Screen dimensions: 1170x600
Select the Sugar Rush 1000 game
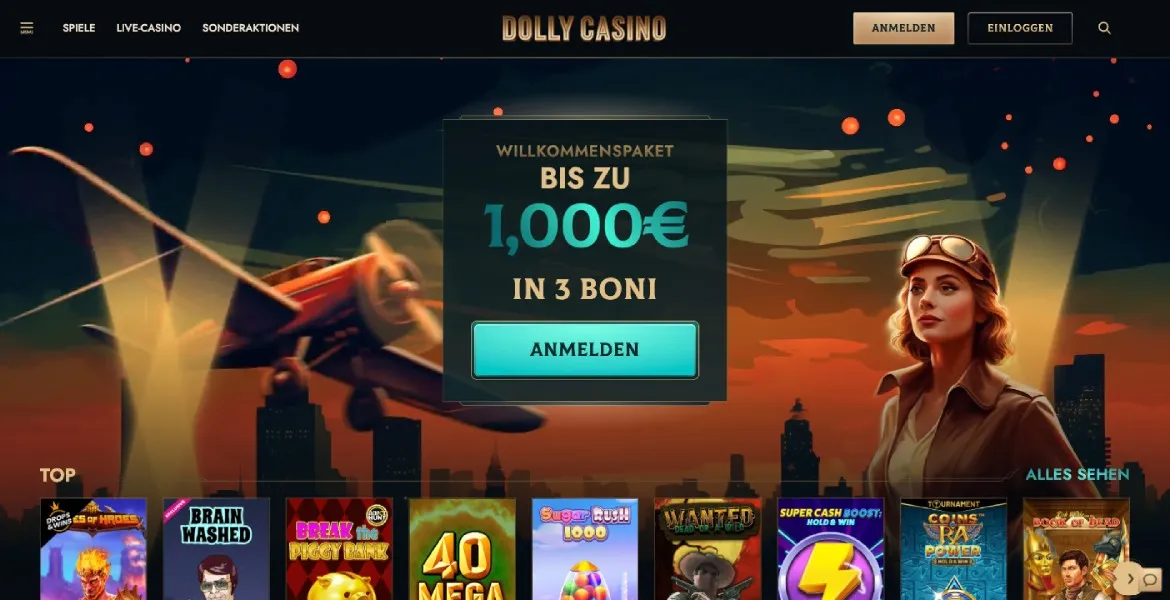click(x=585, y=549)
